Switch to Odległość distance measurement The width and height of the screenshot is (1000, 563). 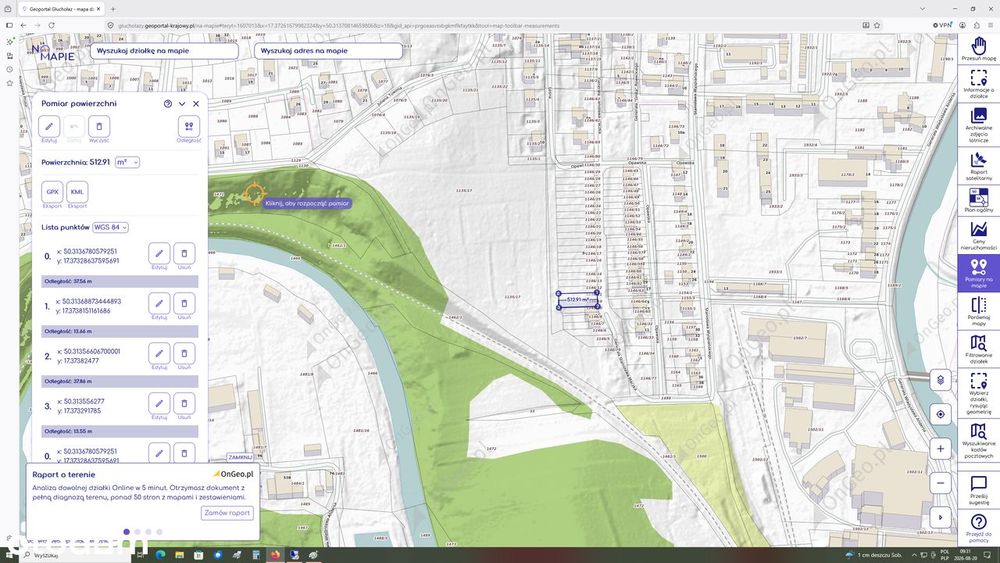coord(189,126)
